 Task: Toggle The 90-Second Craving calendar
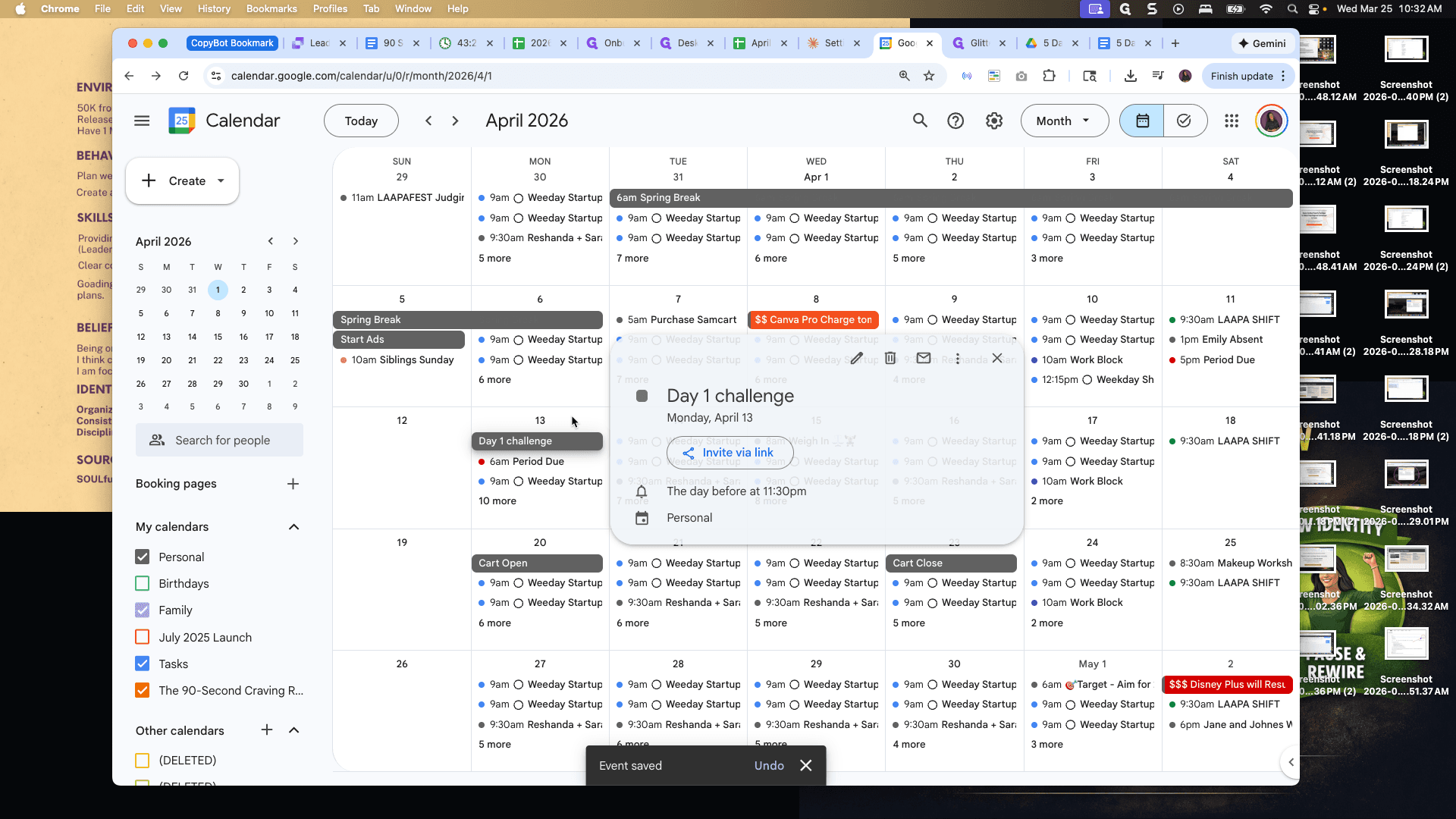(x=142, y=690)
